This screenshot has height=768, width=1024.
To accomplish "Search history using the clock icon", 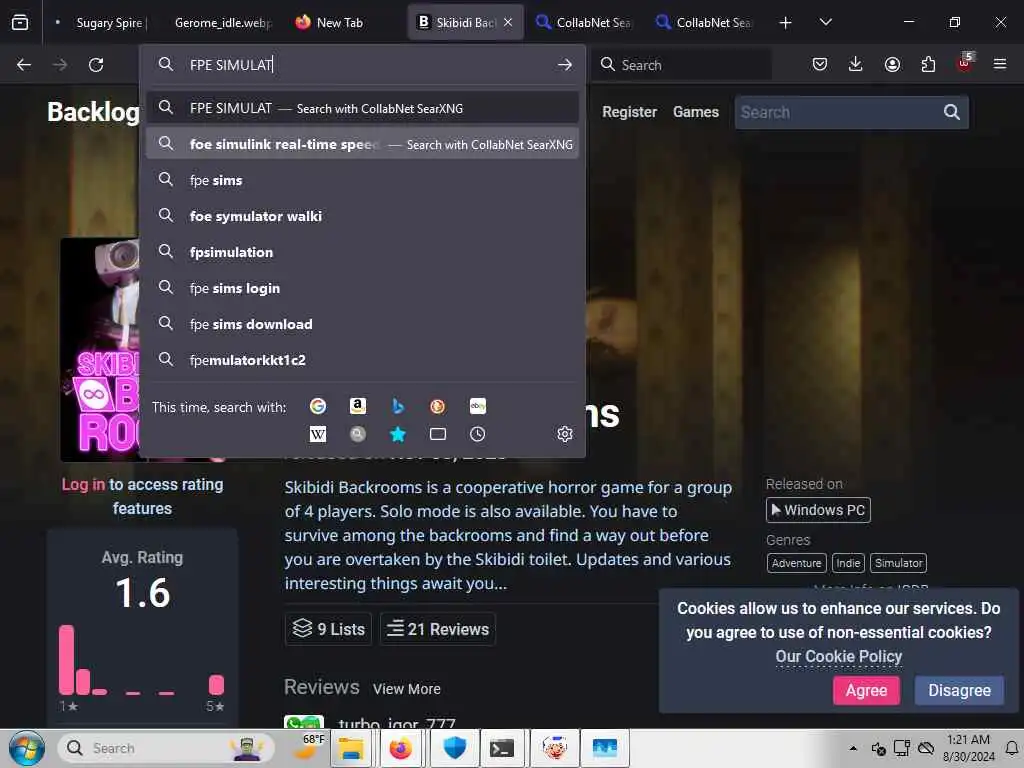I will pyautogui.click(x=477, y=434).
